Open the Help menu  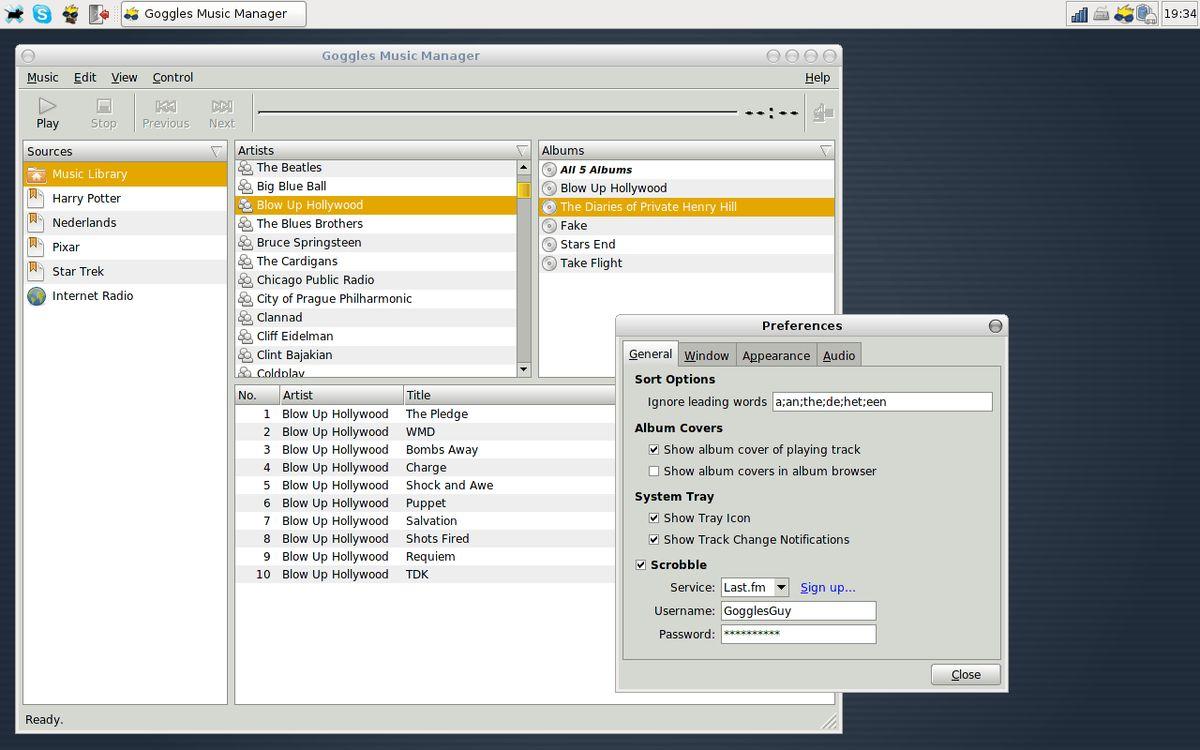(817, 77)
